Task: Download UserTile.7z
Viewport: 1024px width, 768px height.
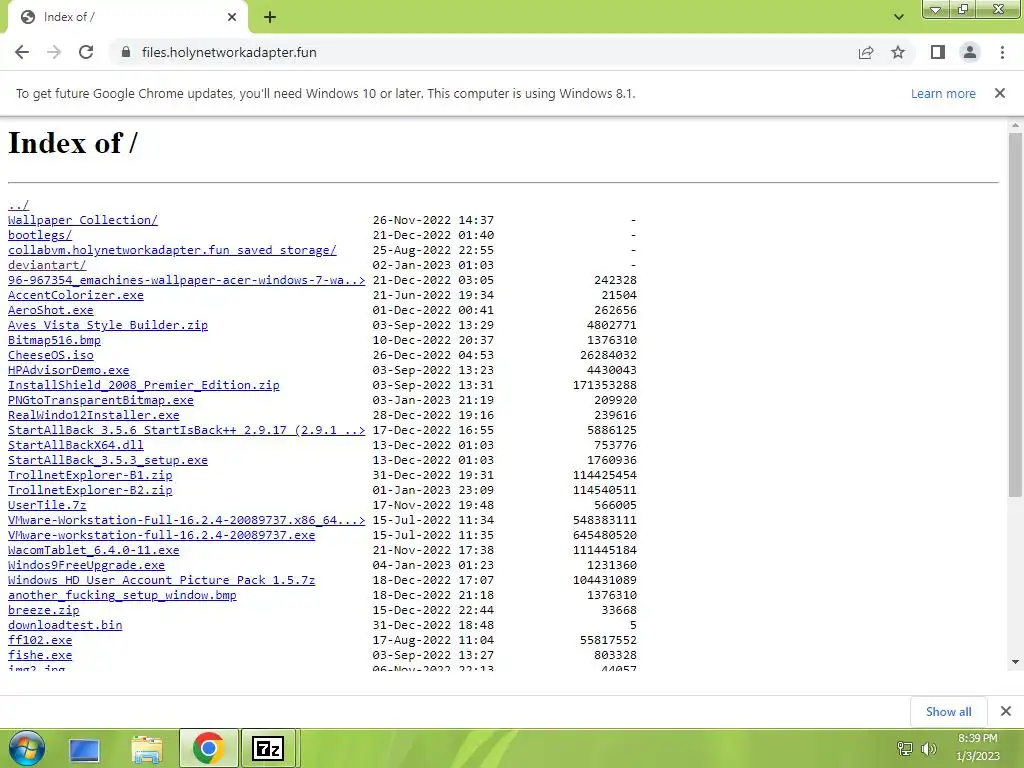Action: [47, 505]
